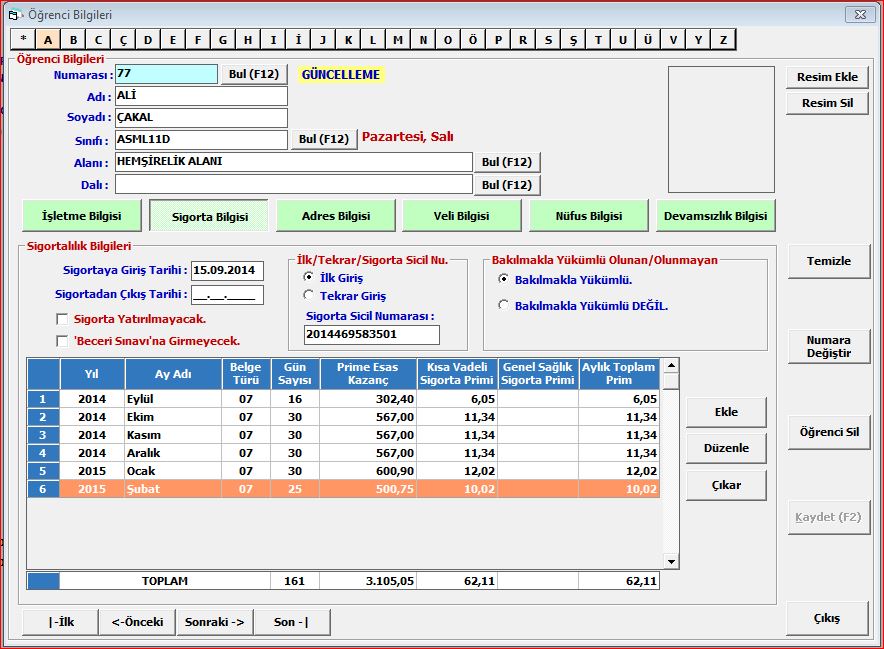Click Resim Ekle button
The width and height of the screenshot is (884, 649).
[827, 77]
